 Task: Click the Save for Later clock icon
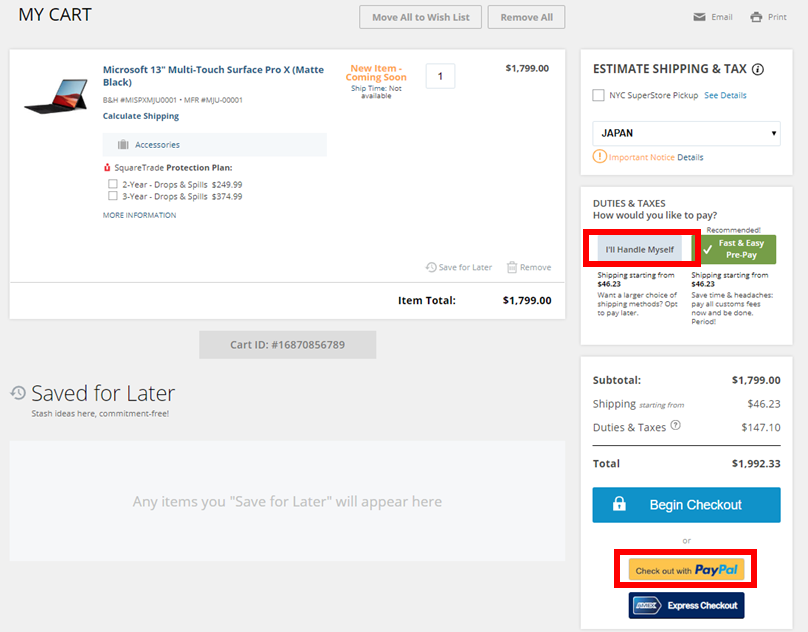point(431,267)
